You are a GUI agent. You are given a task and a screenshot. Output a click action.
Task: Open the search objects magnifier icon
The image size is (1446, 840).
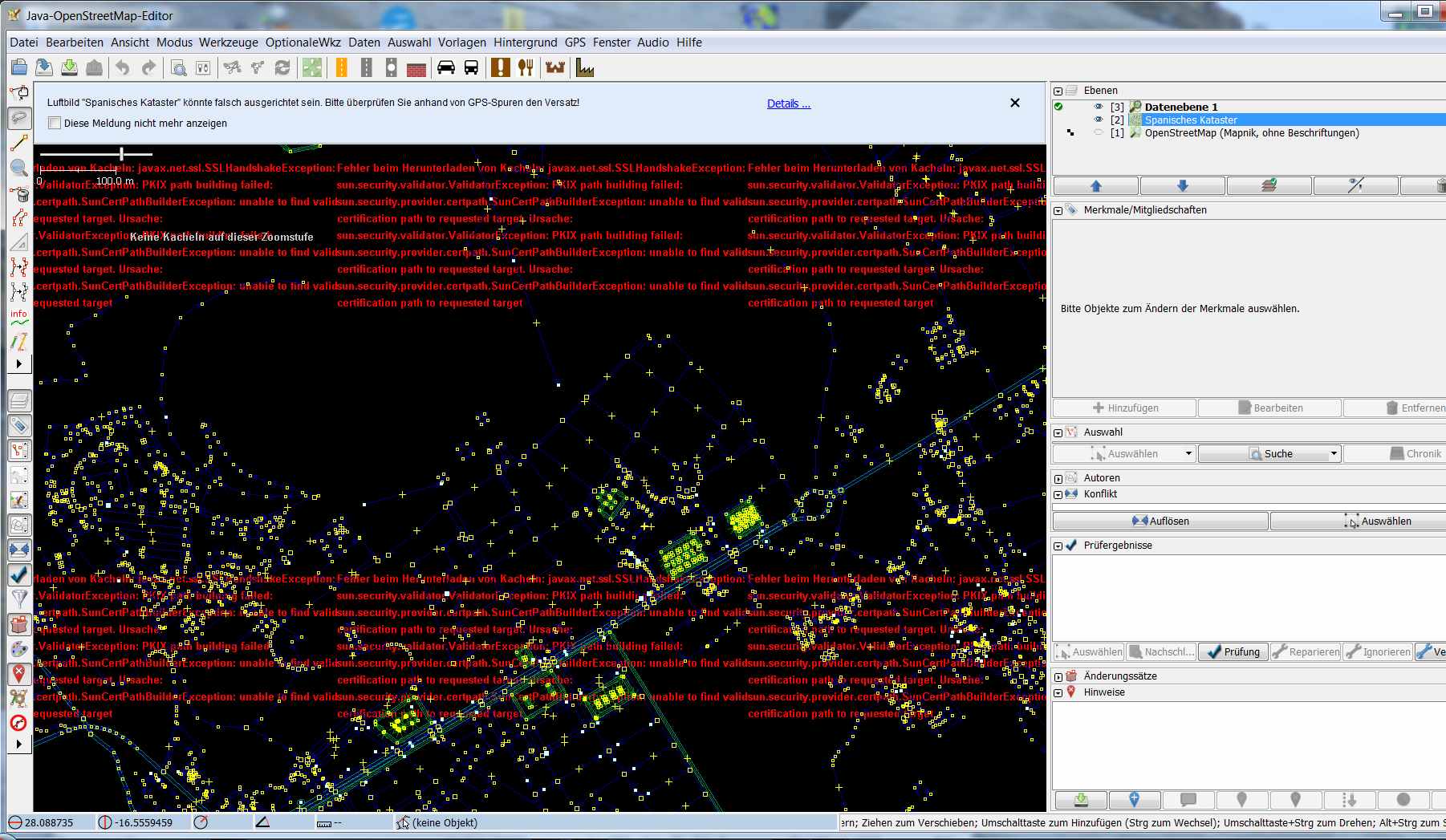(x=179, y=68)
